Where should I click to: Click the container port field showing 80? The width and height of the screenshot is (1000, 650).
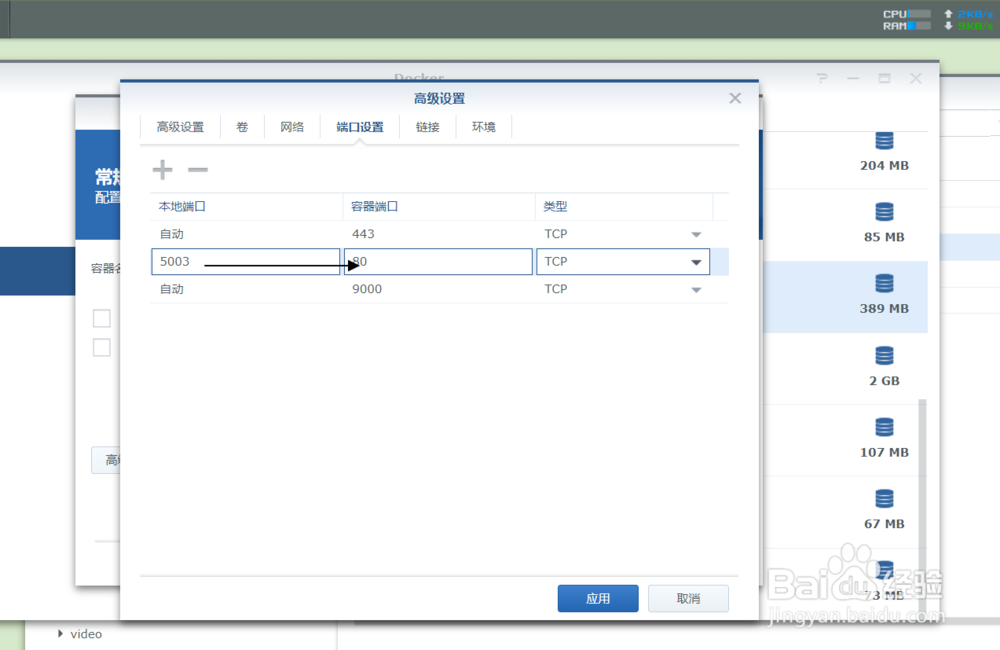point(438,262)
